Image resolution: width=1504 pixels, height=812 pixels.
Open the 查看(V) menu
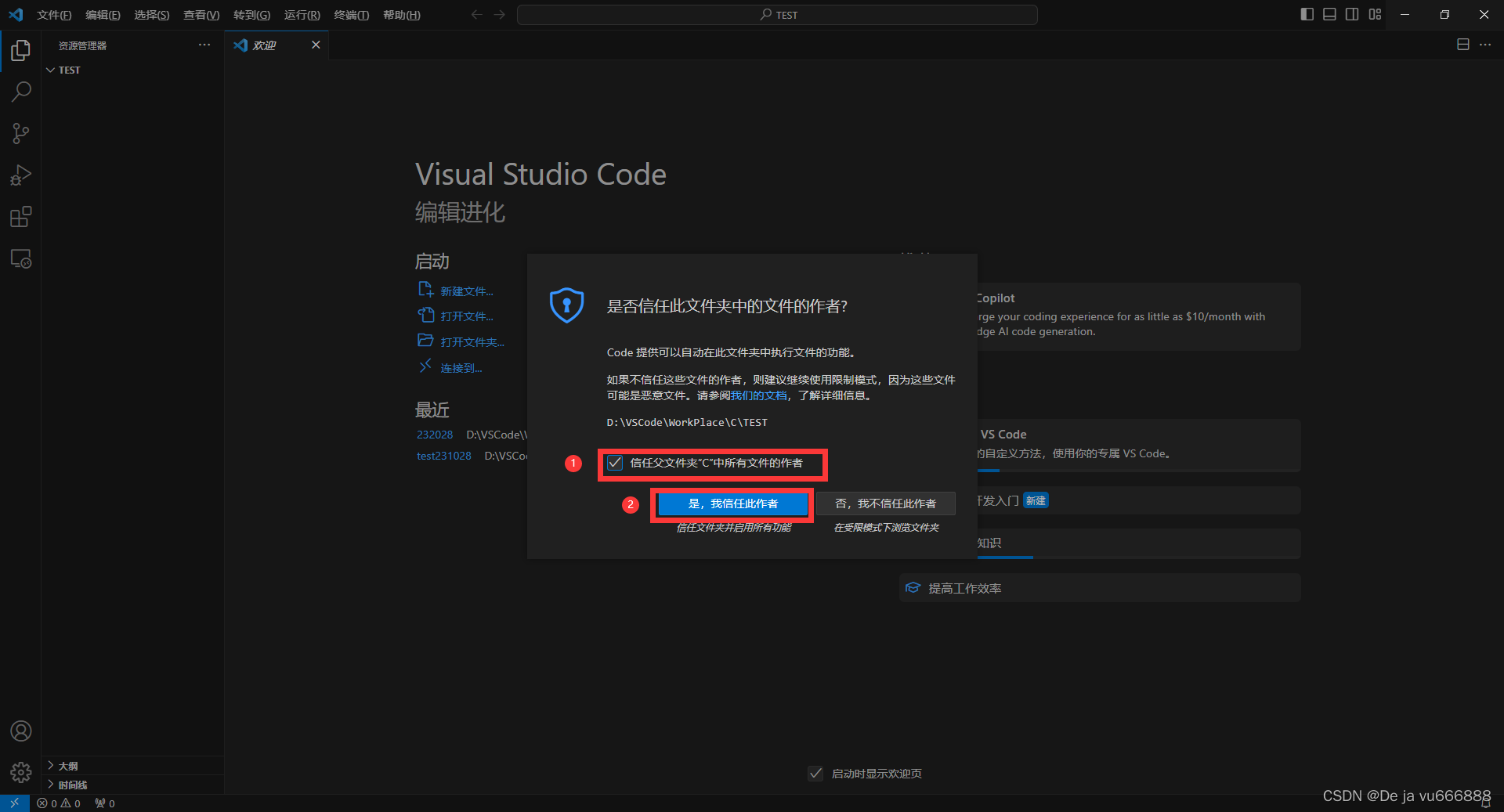pos(201,15)
